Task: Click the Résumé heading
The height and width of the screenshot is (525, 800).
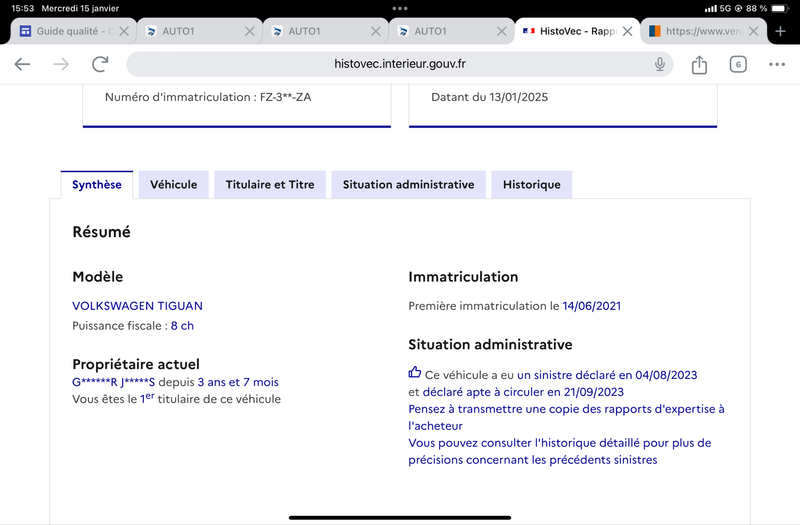Action: [102, 232]
